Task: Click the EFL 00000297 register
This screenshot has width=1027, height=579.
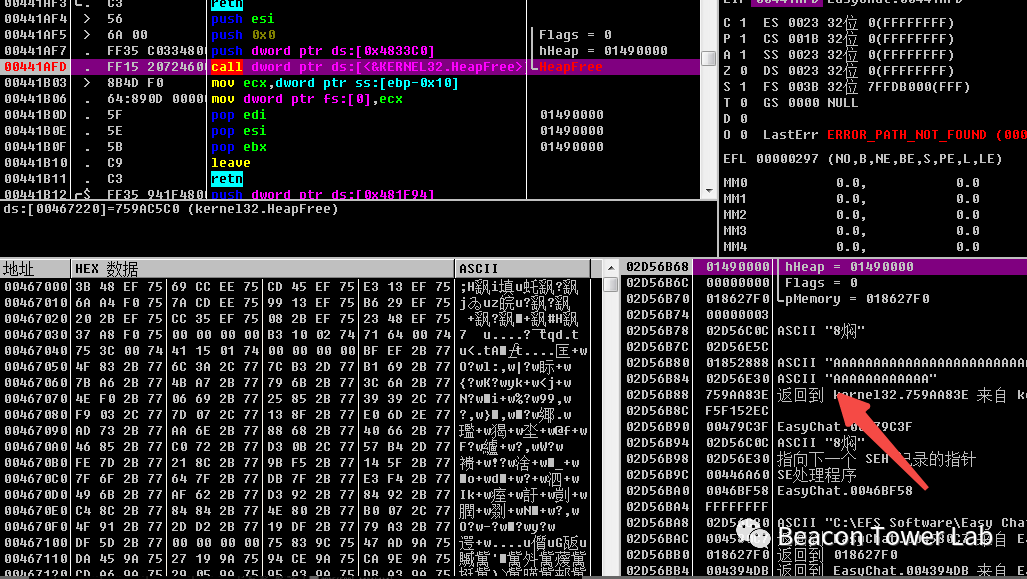Action: [x=863, y=159]
